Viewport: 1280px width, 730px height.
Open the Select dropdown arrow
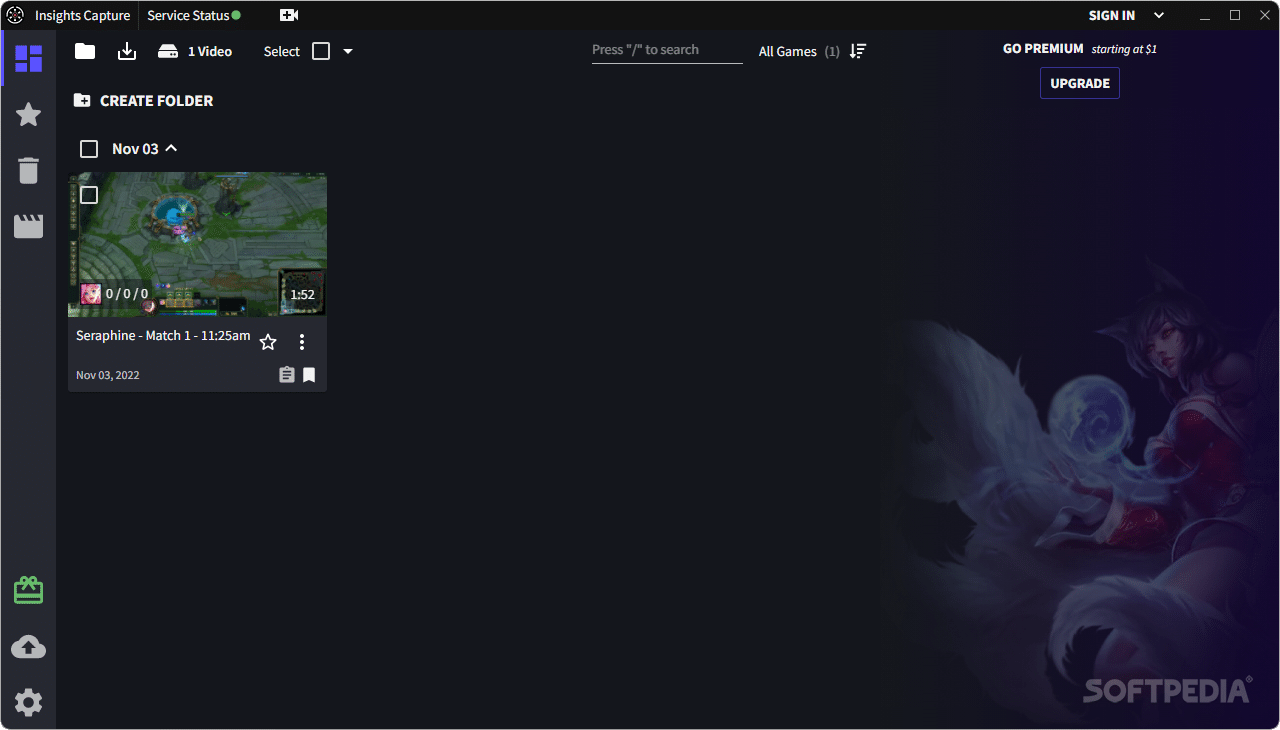[x=348, y=51]
